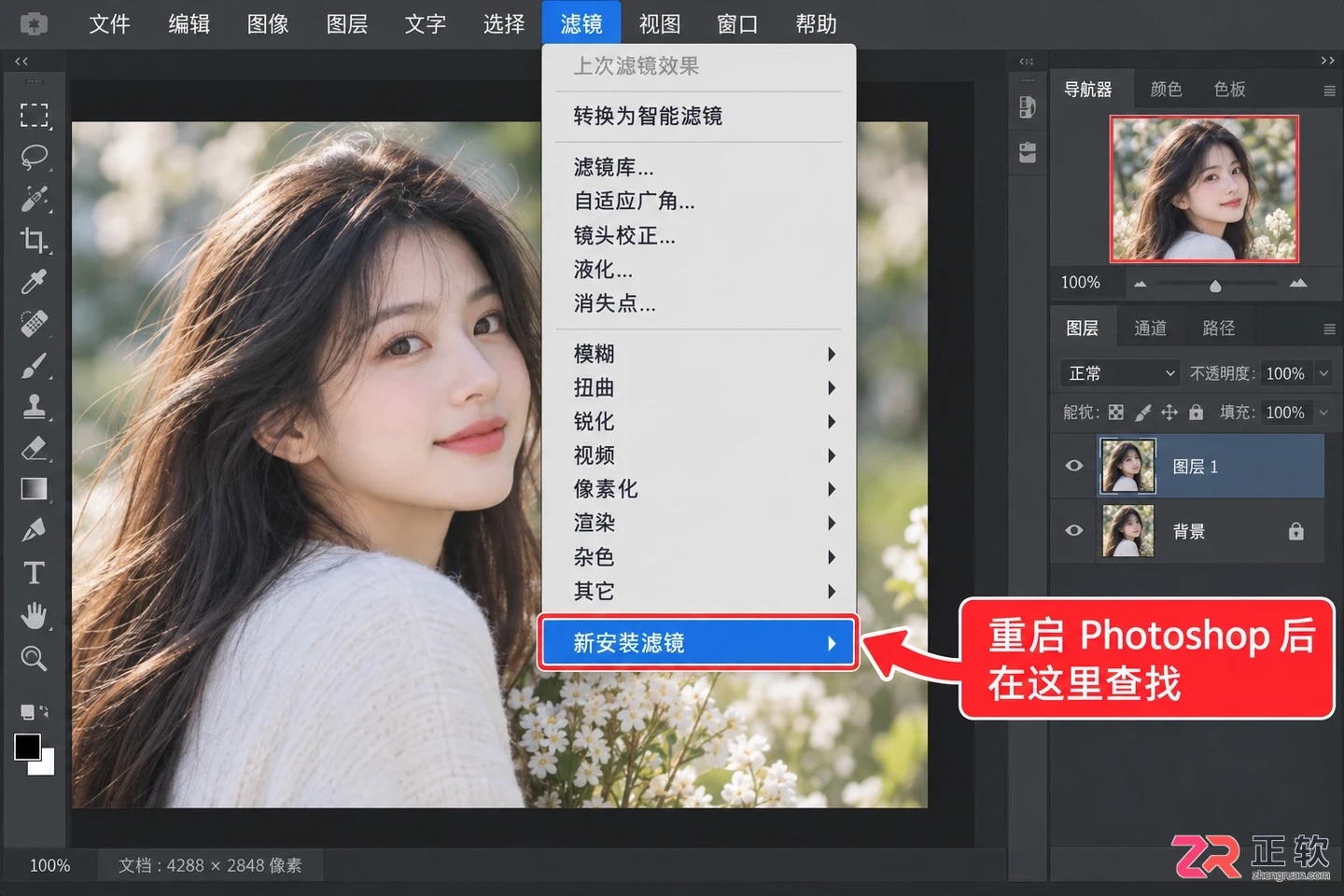Open the 图层 panel options menu
The height and width of the screenshot is (896, 1344).
coord(1329,329)
